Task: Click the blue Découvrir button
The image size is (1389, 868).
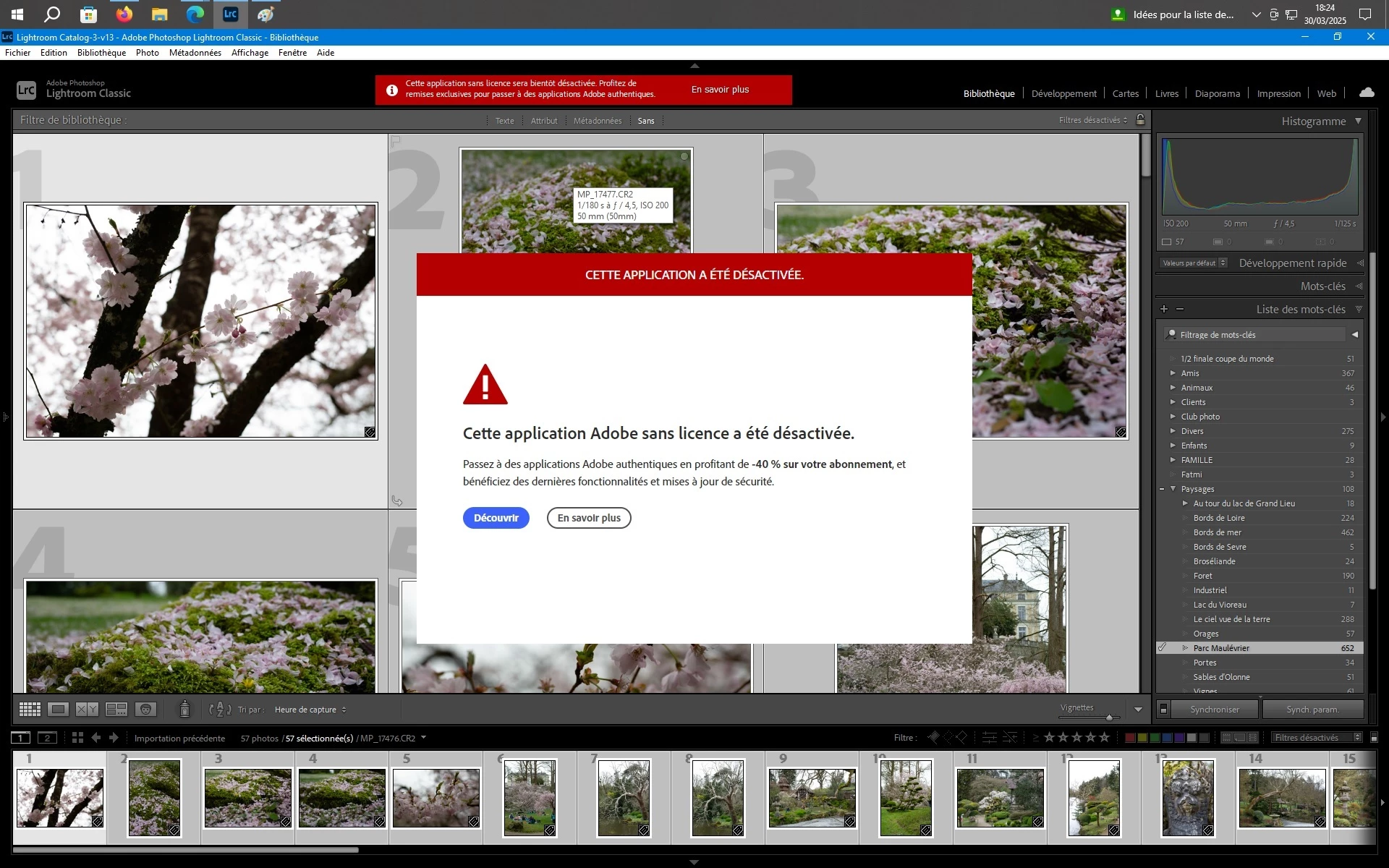Action: point(496,518)
